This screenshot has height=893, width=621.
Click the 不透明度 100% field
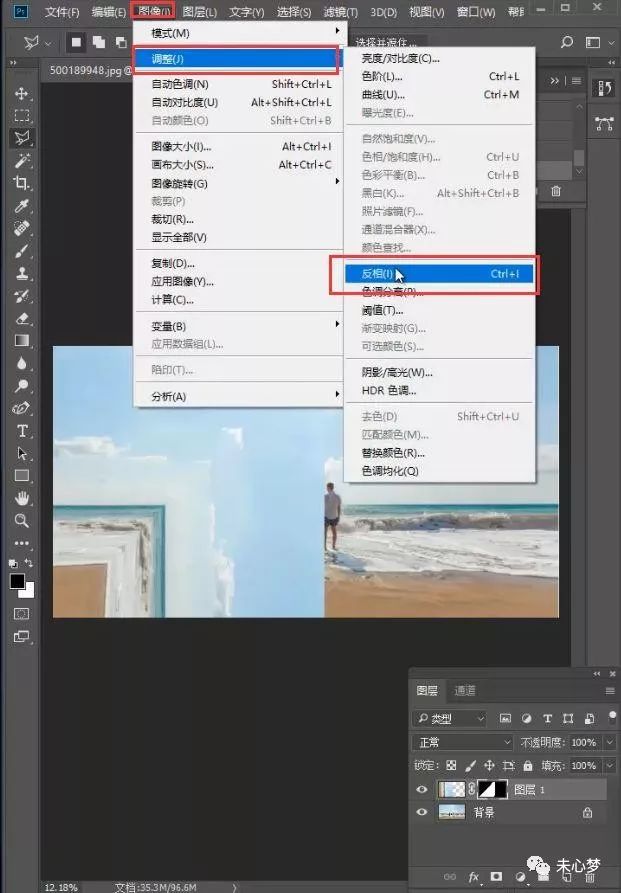coord(585,743)
